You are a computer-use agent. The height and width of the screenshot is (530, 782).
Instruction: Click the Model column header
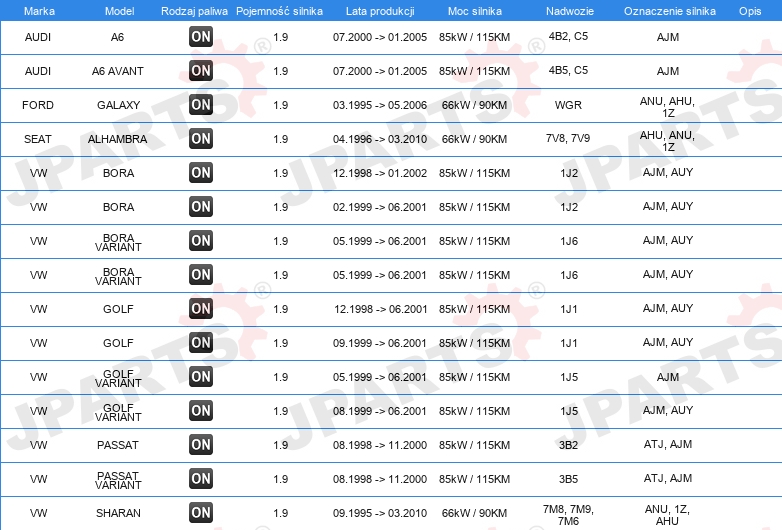click(x=119, y=11)
